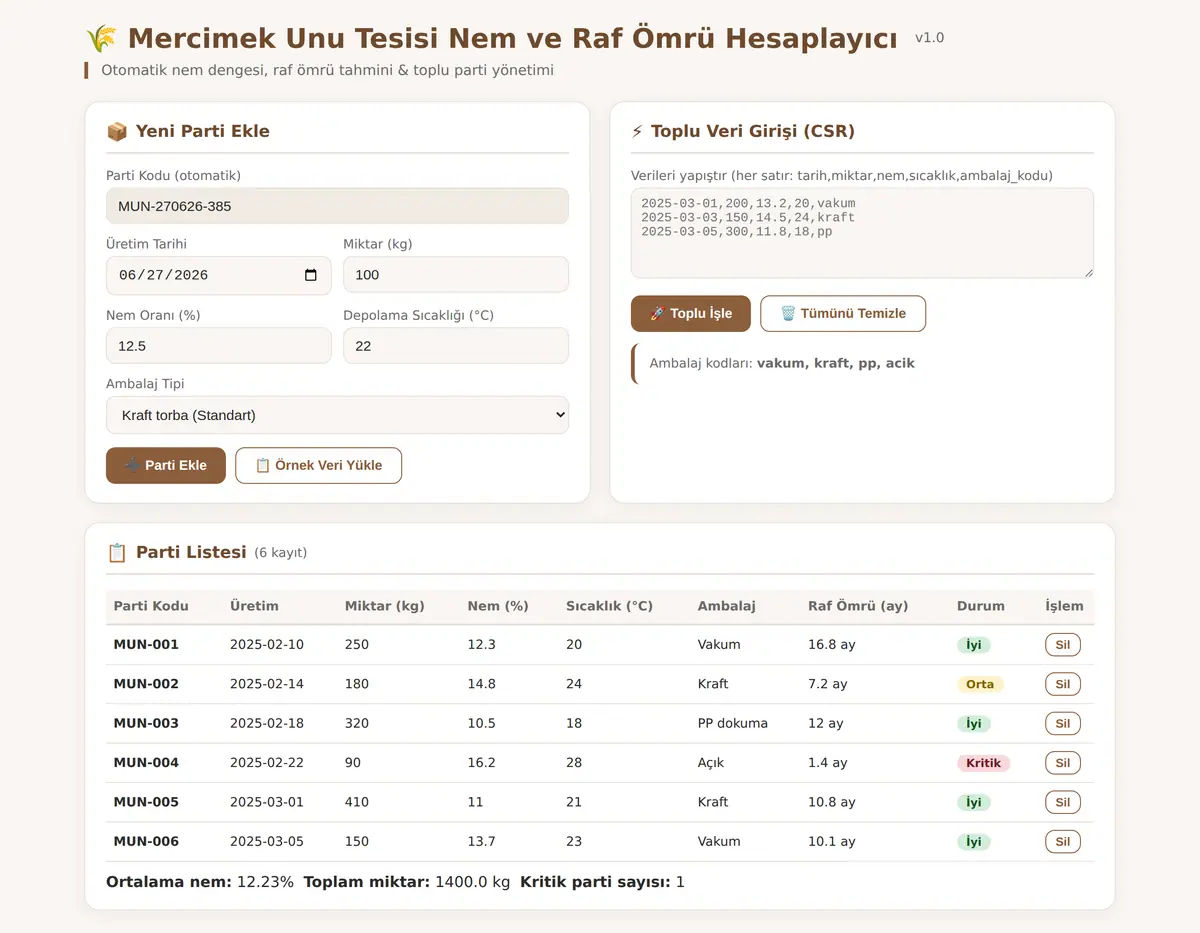Edit the Miktar (kg) field
1200x933 pixels.
456,275
